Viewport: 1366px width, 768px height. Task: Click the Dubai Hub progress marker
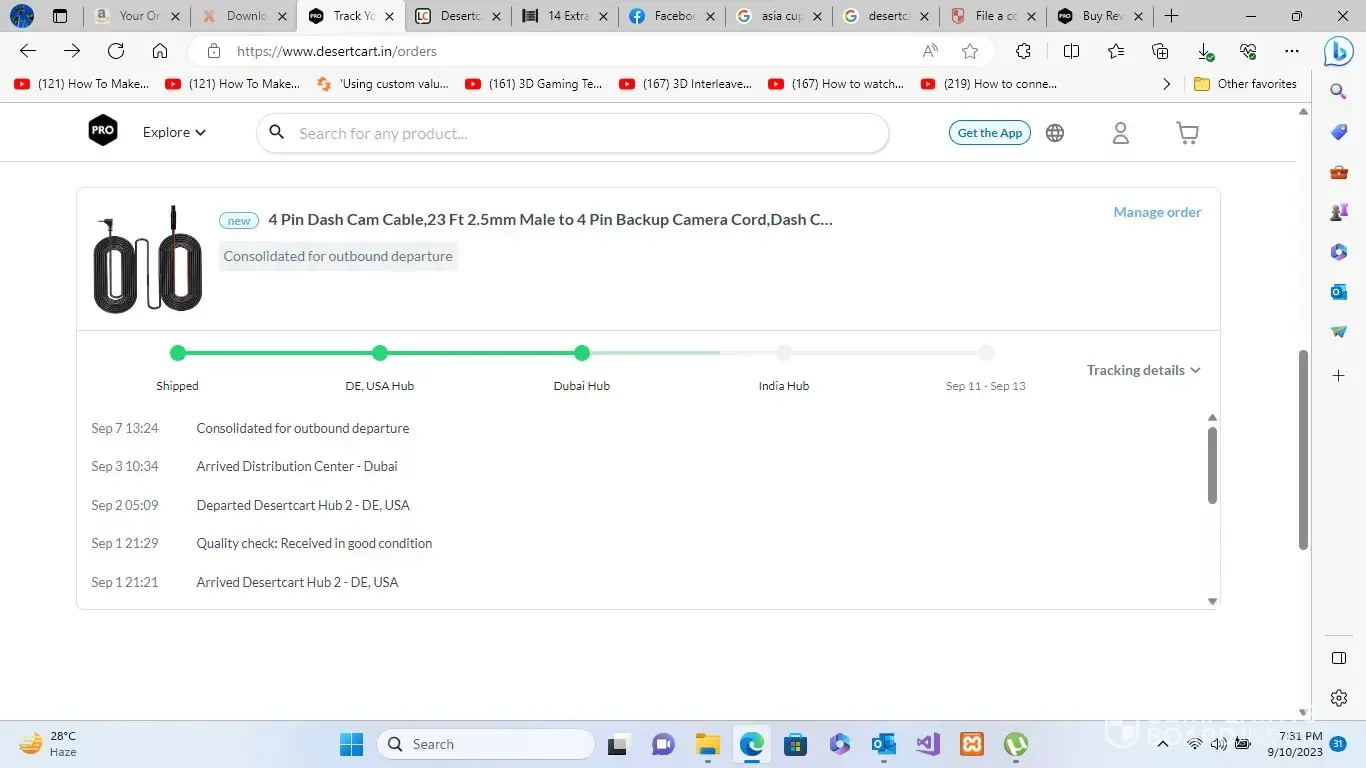582,353
